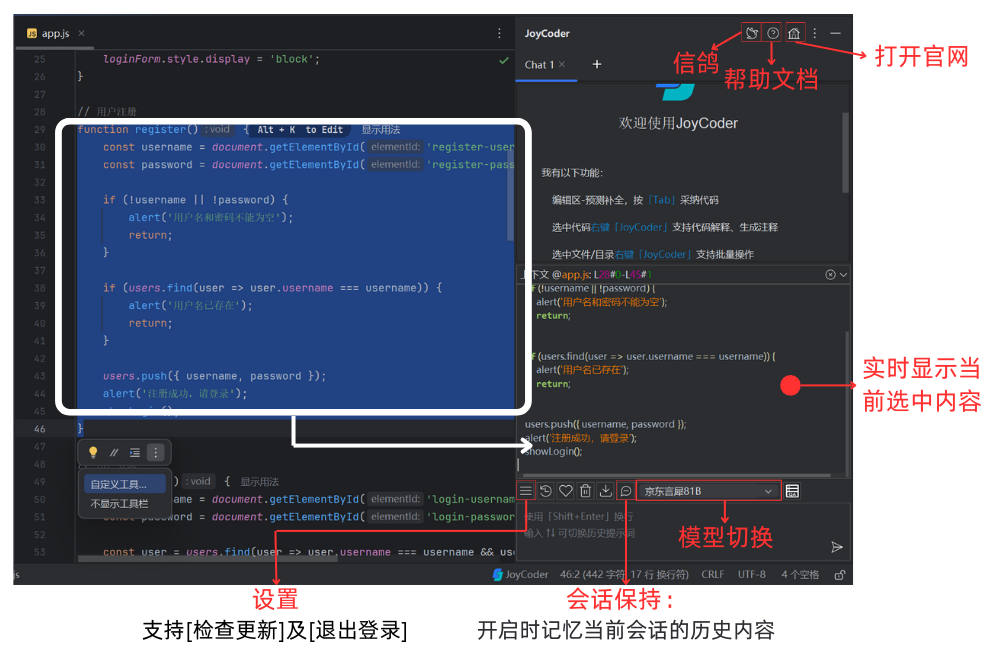Viewport: 1000px width, 650px height.
Task: Click the download export icon
Action: click(x=606, y=491)
